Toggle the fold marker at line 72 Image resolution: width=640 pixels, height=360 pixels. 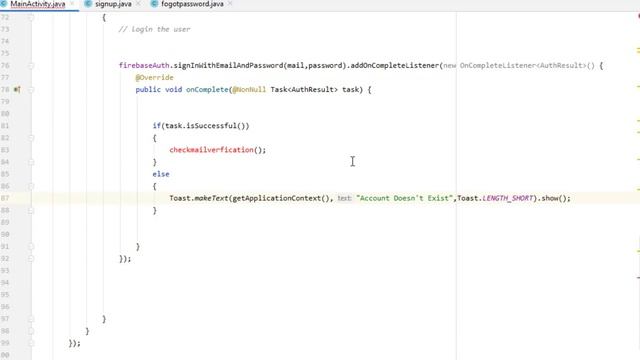pyautogui.click(x=31, y=17)
